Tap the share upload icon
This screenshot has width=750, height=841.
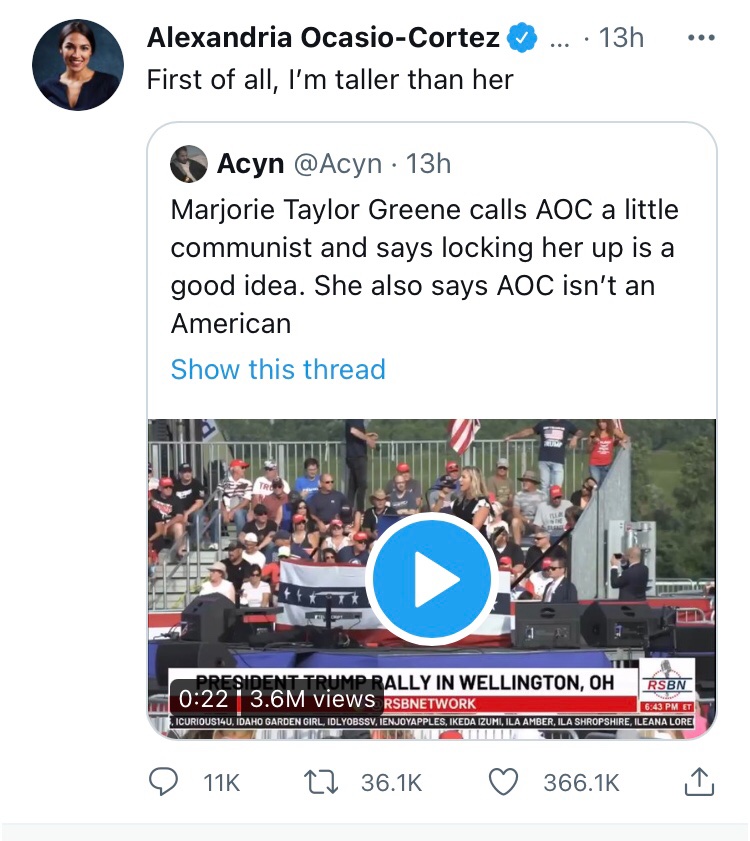click(x=698, y=782)
